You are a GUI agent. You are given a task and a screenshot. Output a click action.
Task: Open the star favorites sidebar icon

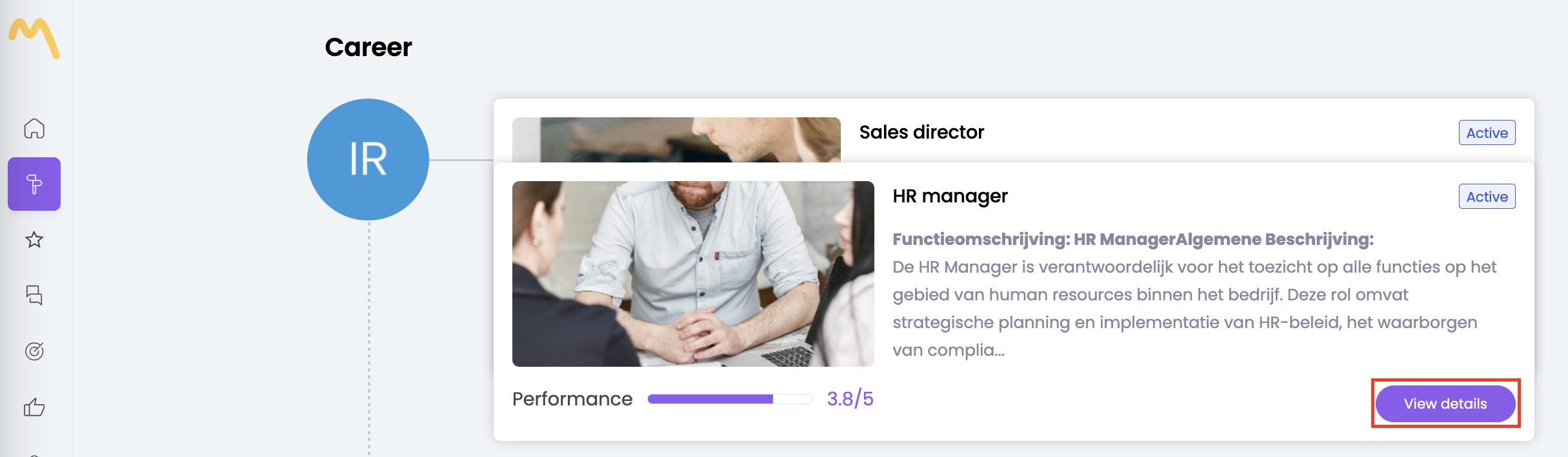(34, 240)
